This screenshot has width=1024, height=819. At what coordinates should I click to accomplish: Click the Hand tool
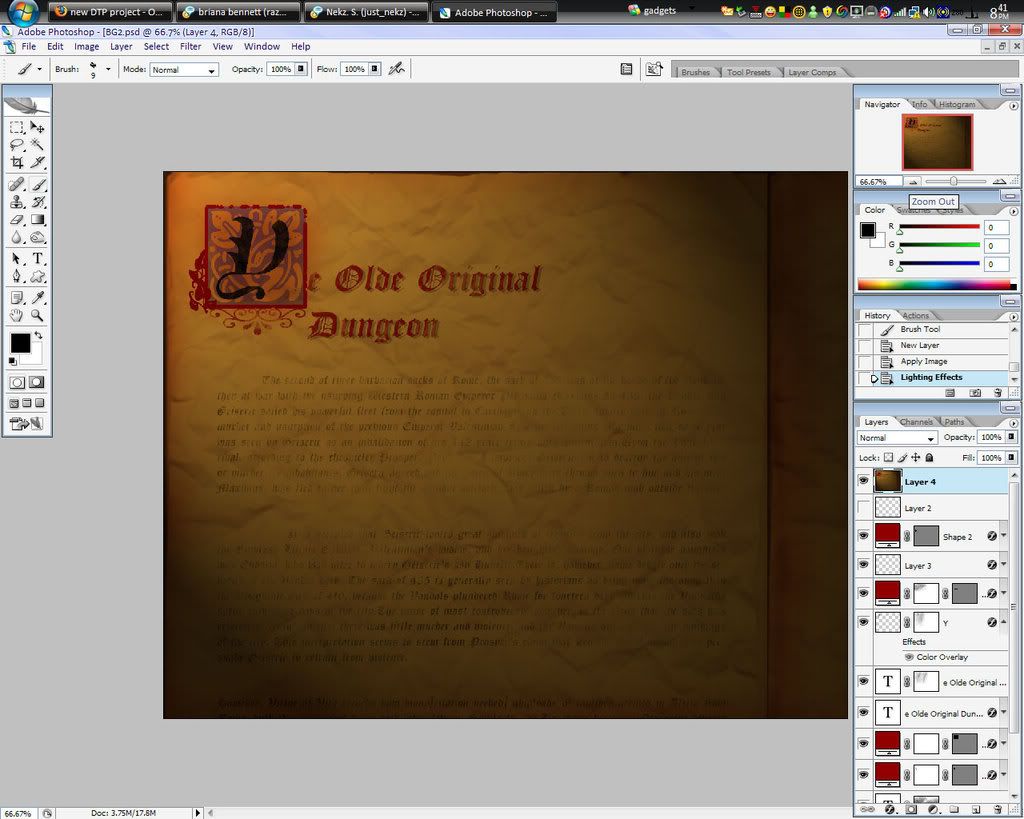[17, 315]
